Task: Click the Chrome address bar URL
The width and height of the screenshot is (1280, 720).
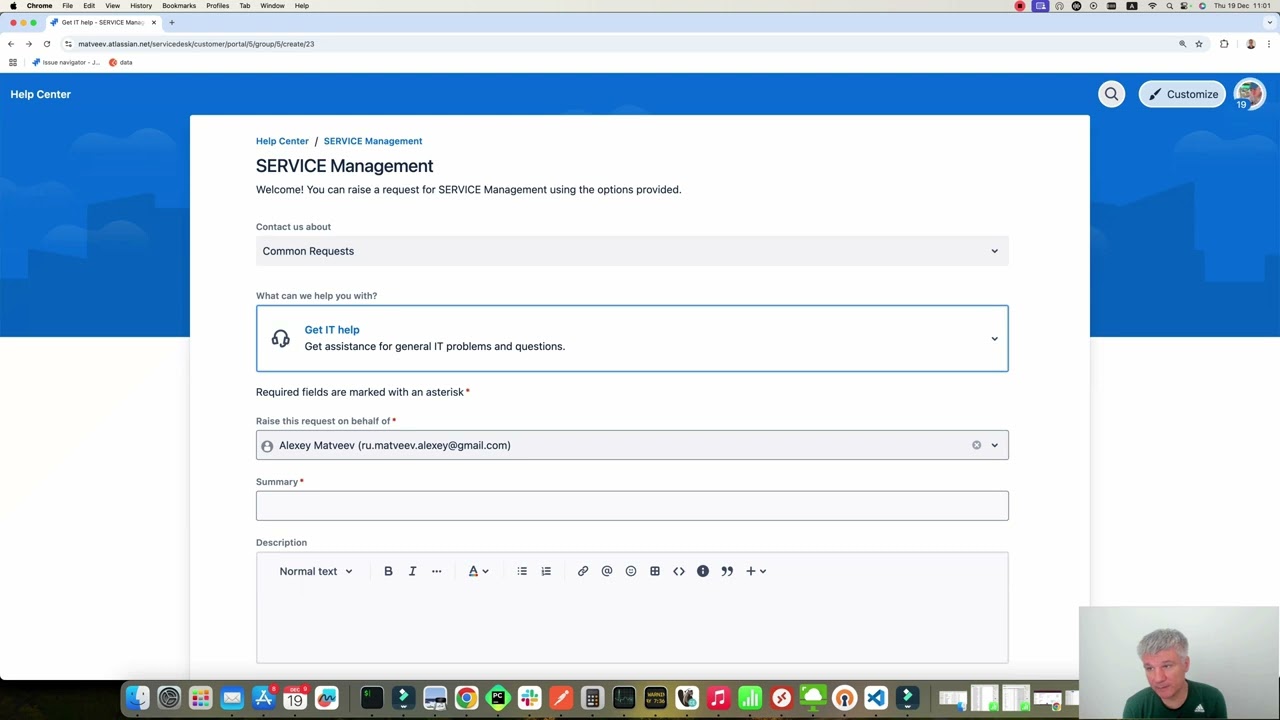Action: [x=196, y=44]
